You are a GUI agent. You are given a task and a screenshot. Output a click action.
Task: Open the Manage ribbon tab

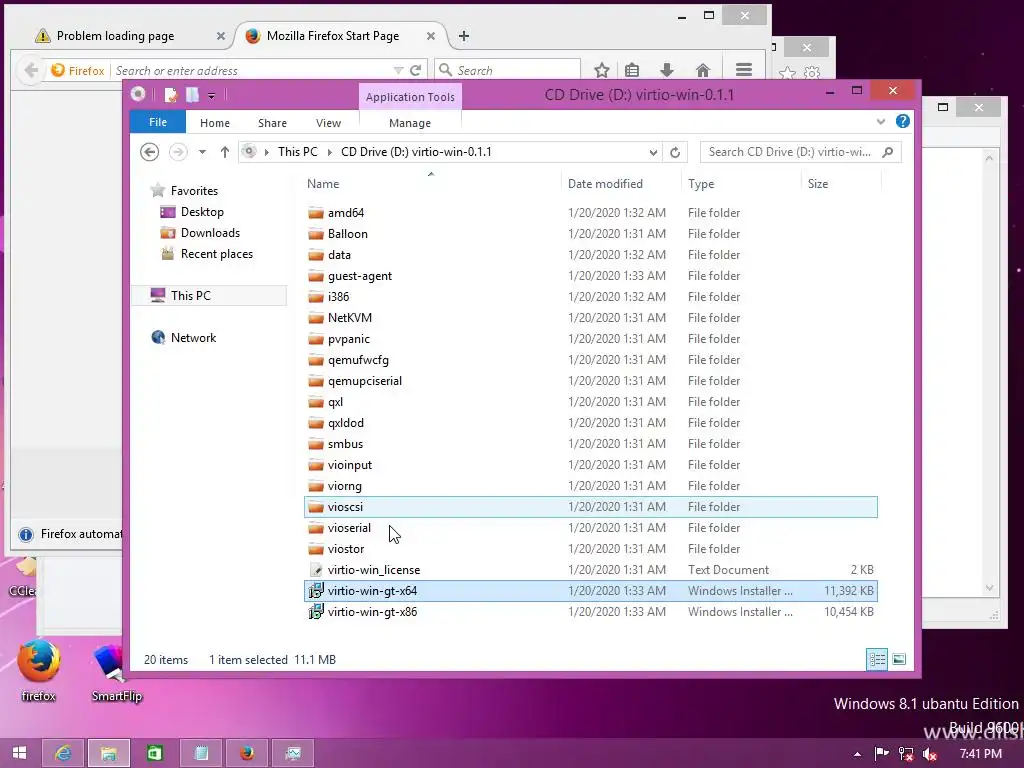click(410, 123)
